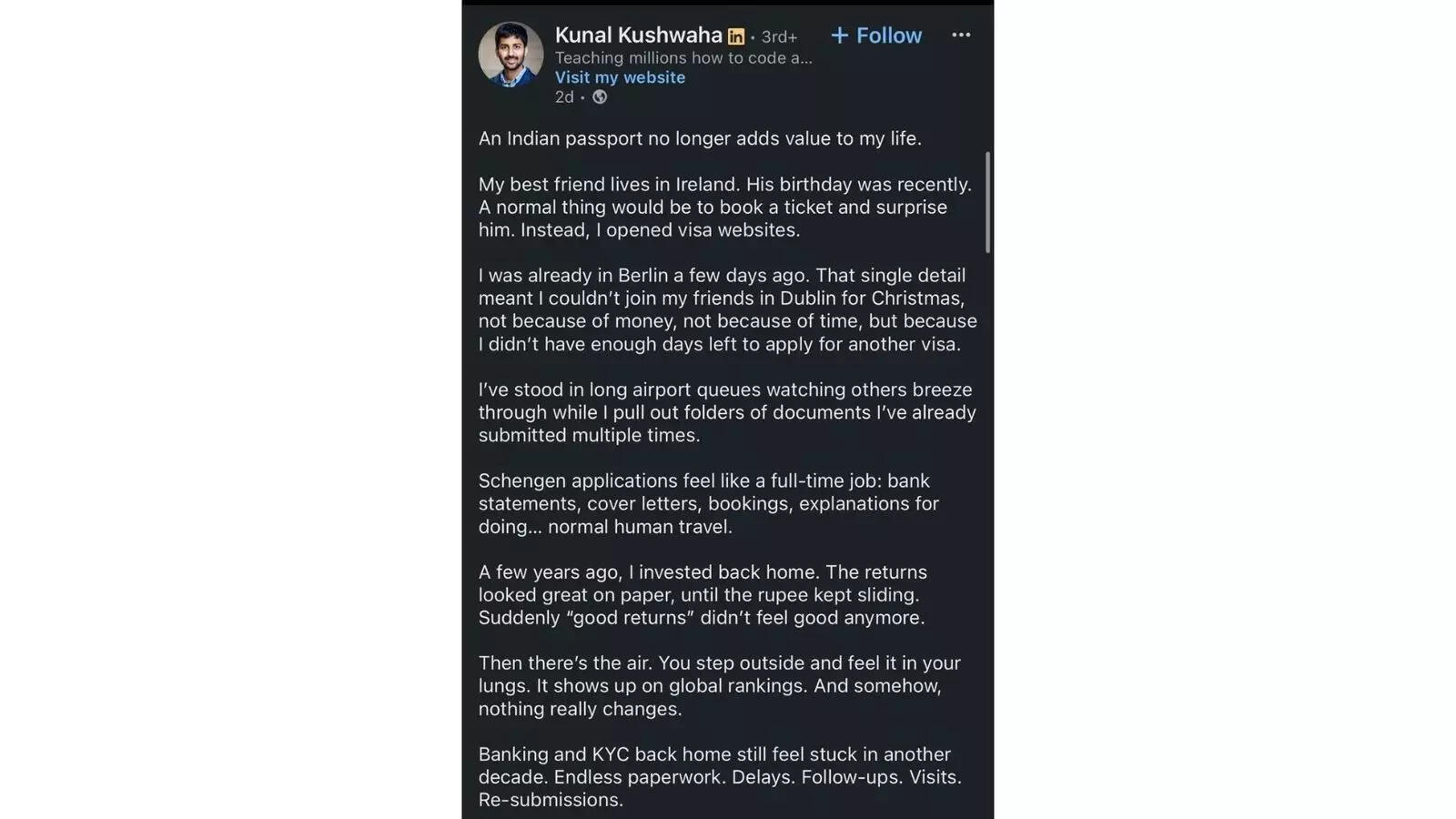Image resolution: width=1456 pixels, height=819 pixels.
Task: Click the "2d" post timestamp
Action: click(x=564, y=97)
